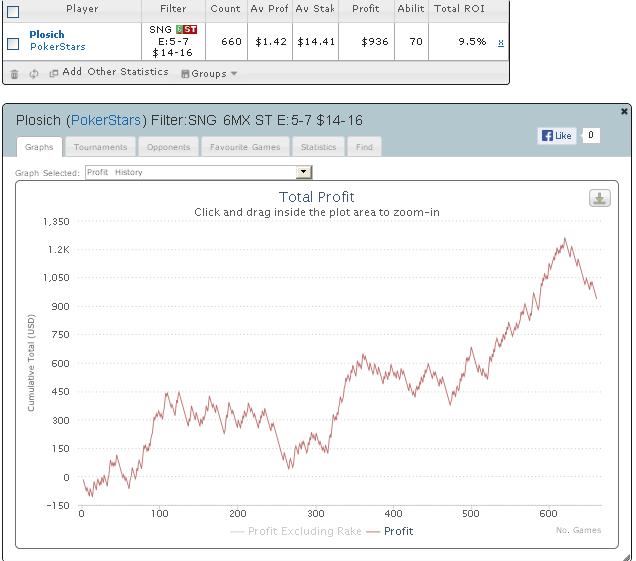Toggle Profit Excluding Rake legend series
The width and height of the screenshot is (636, 561).
point(295,531)
